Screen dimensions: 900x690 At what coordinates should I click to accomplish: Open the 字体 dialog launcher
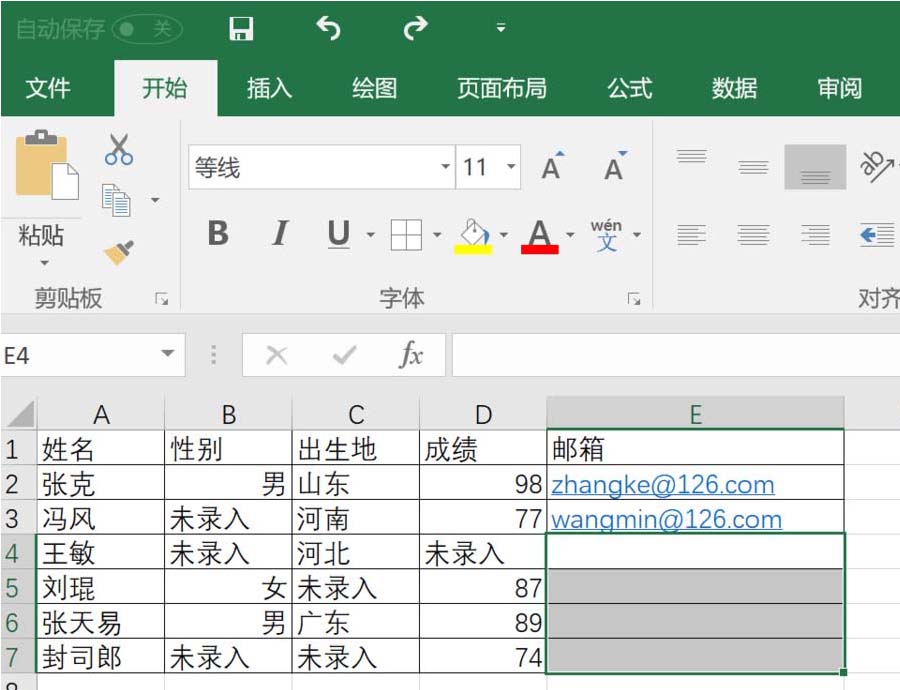point(634,299)
